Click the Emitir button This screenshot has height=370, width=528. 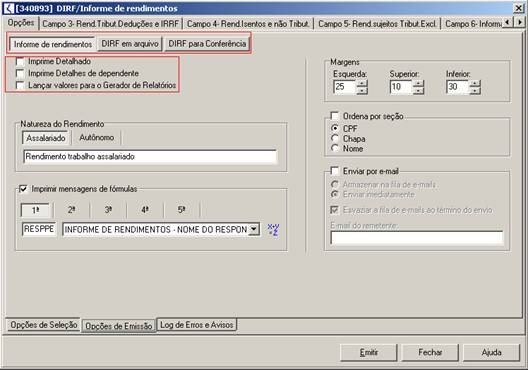(369, 352)
